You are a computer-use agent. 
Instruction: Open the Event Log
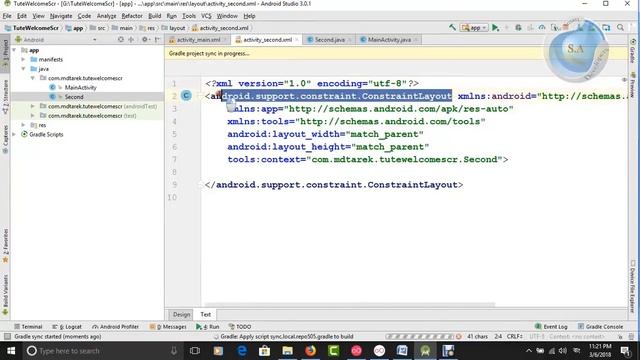551,327
